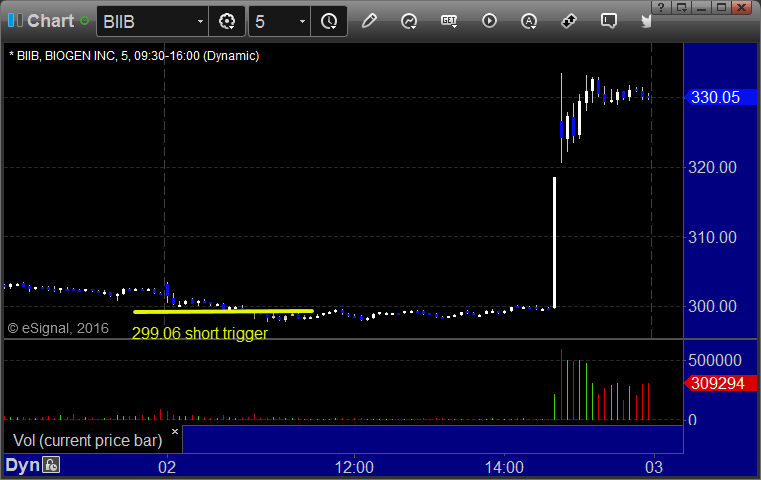Image resolution: width=761 pixels, height=480 pixels.
Task: Open the chat comment bubble icon
Action: coord(609,21)
